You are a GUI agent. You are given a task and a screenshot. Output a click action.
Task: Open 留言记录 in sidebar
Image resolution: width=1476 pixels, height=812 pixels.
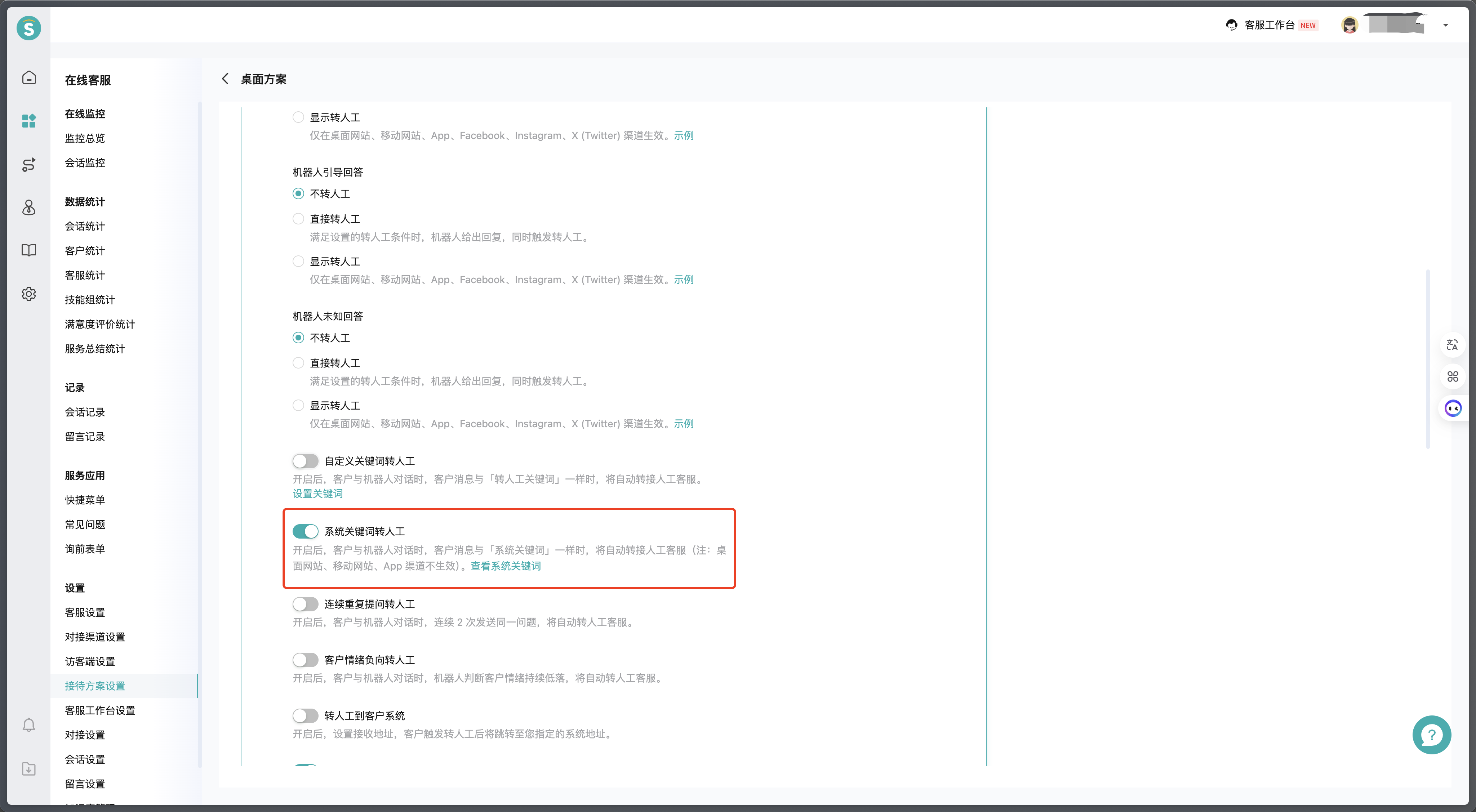pyautogui.click(x=85, y=437)
